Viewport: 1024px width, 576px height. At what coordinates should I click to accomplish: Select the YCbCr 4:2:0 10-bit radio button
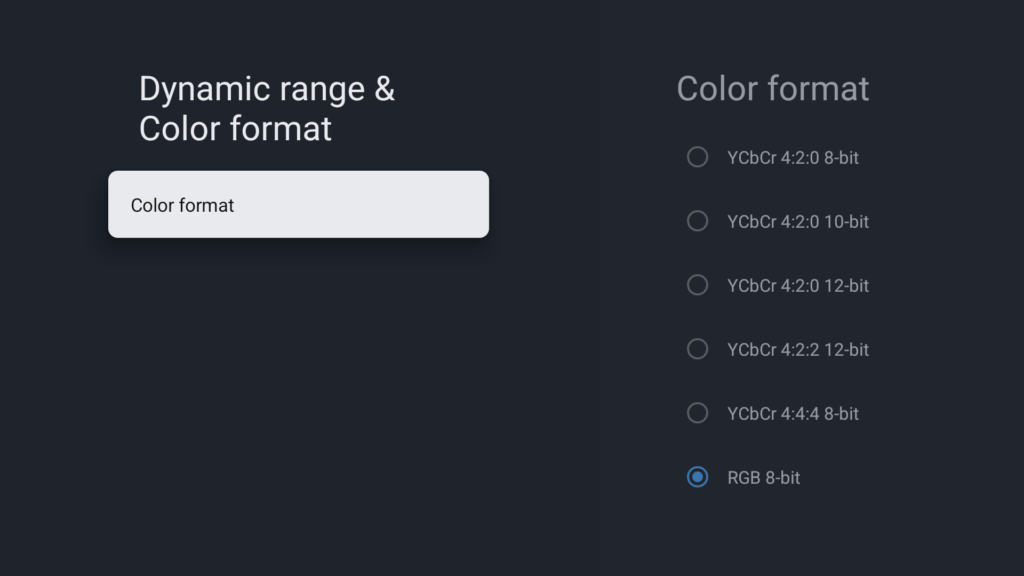(x=697, y=221)
